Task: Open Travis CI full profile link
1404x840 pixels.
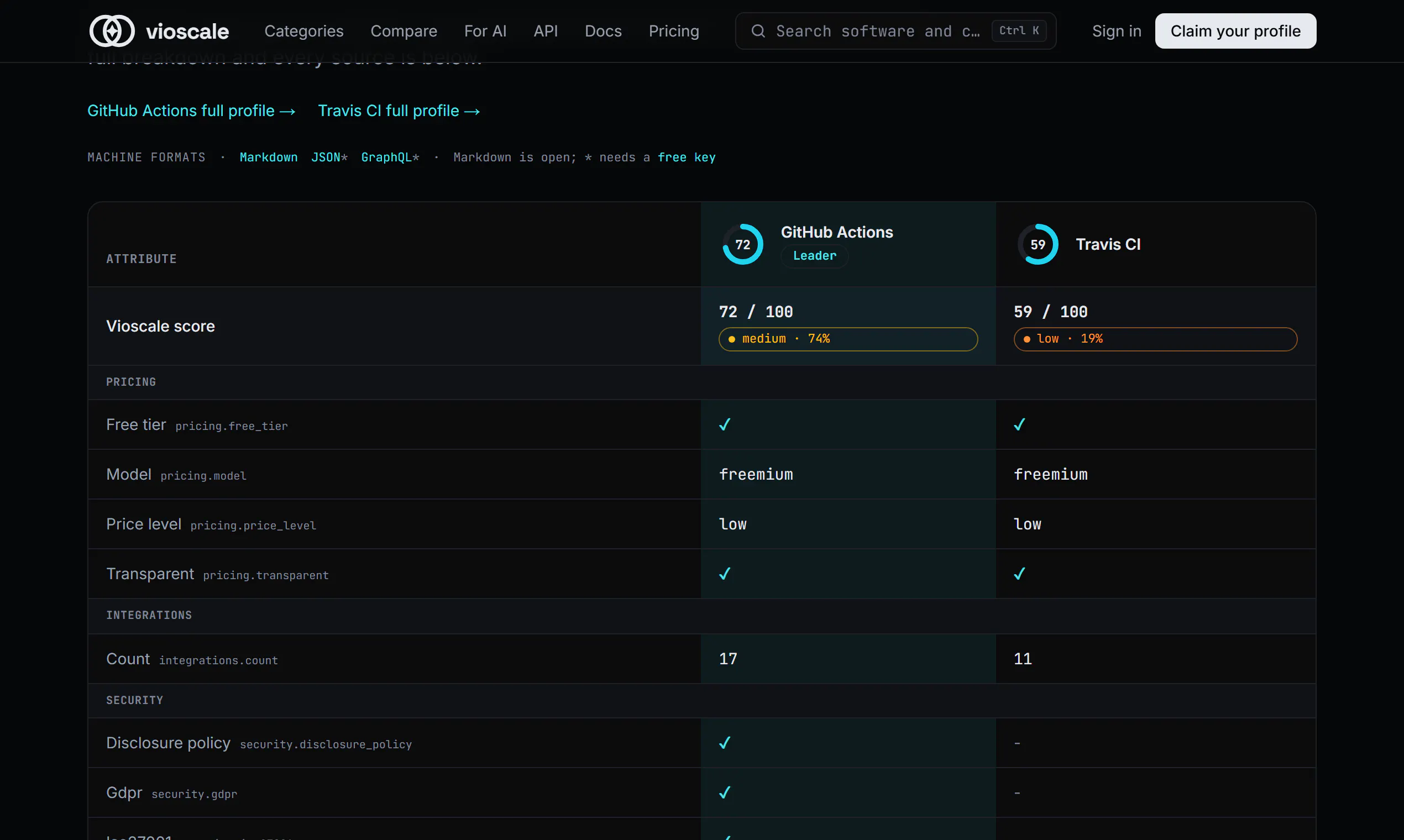Action: (399, 111)
